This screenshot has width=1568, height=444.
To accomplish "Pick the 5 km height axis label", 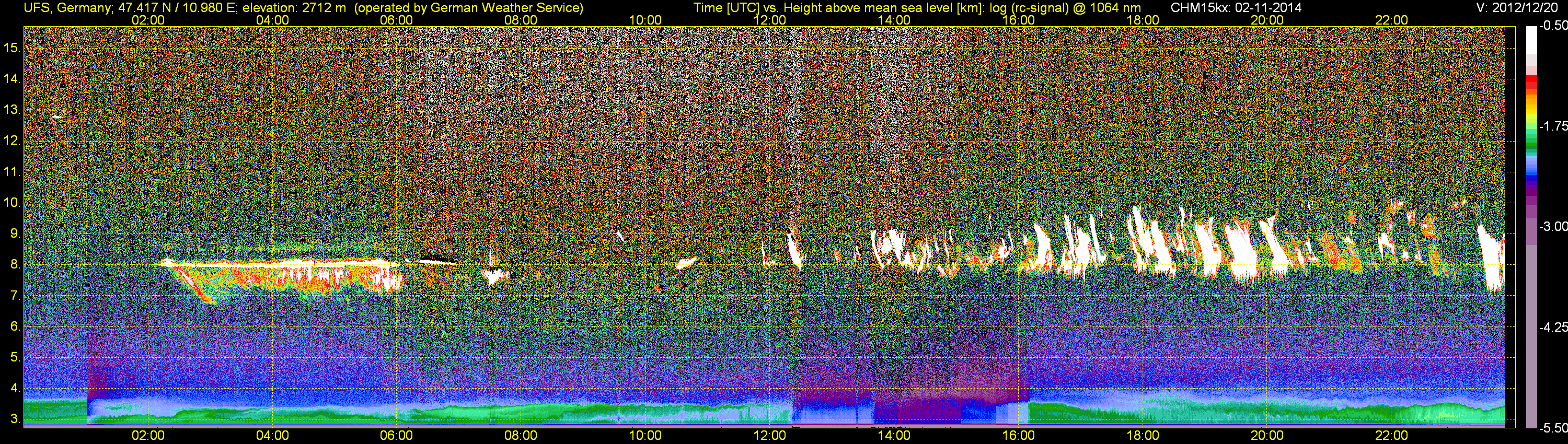I will tap(15, 358).
